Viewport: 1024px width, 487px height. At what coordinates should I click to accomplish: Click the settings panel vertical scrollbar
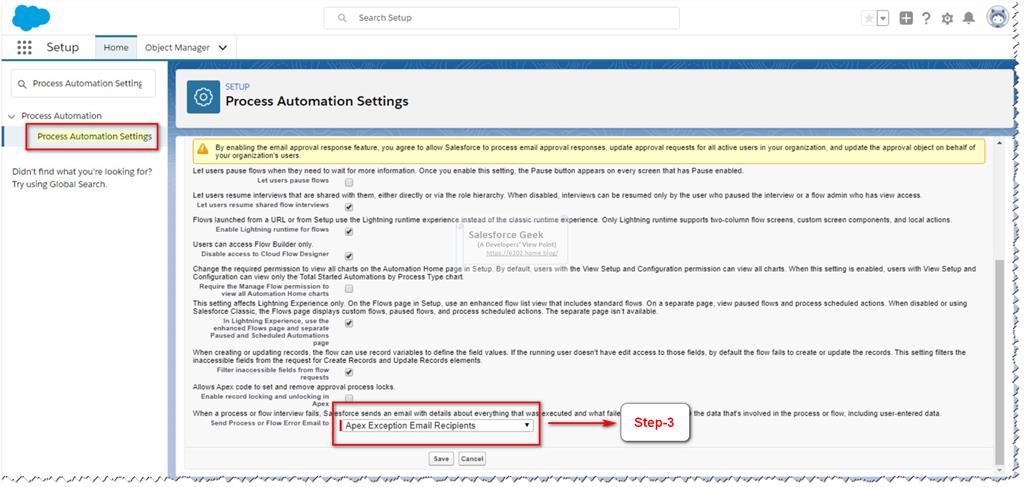click(x=997, y=360)
